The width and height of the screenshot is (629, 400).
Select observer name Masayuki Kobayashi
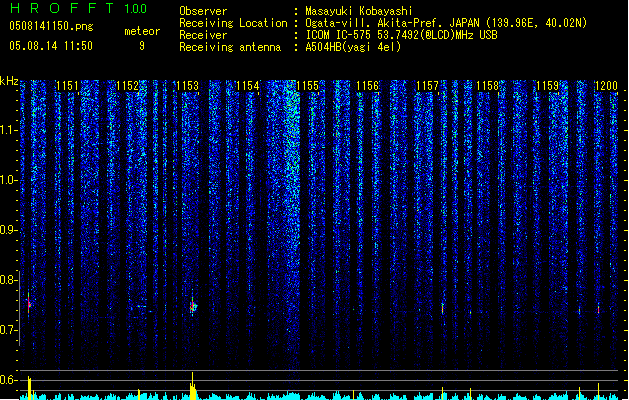(359, 11)
